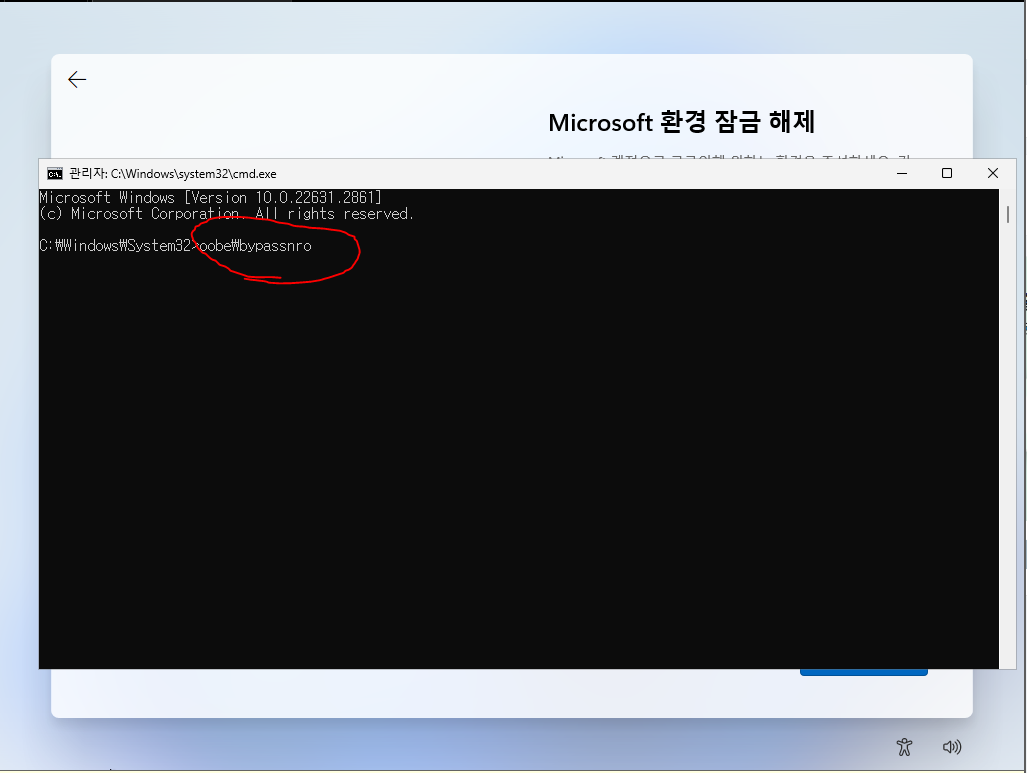This screenshot has height=773, width=1027.
Task: Open the accessibility options icon
Action: point(905,747)
